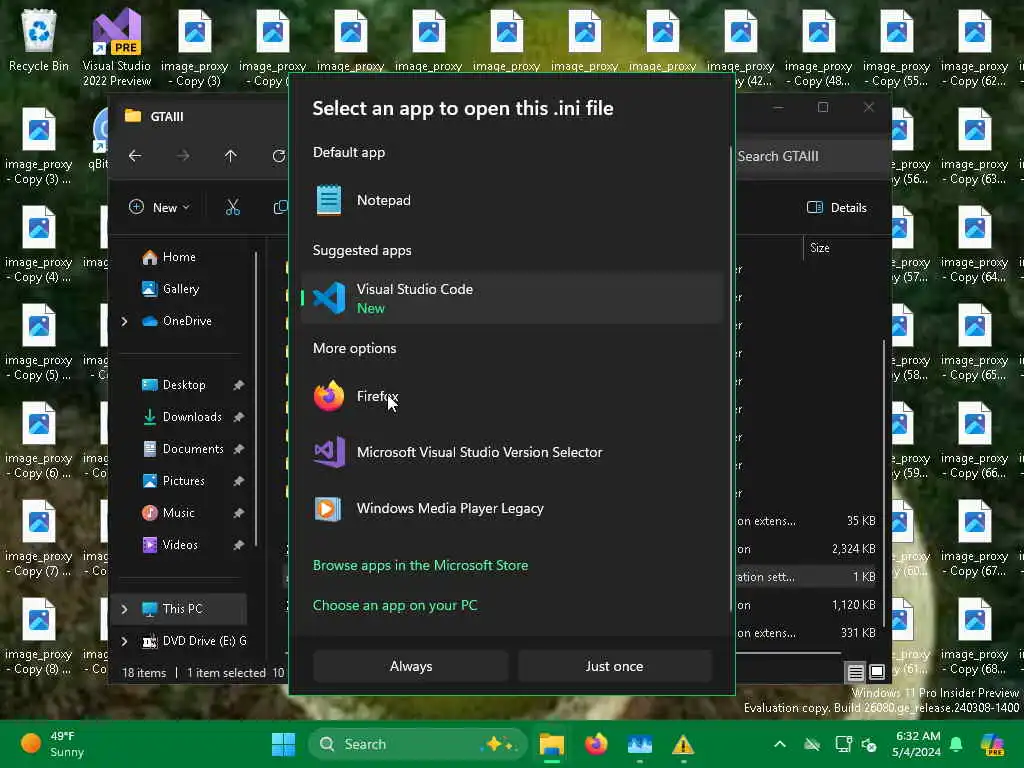This screenshot has height=768, width=1024.
Task: Select This PC in the navigation pane
Action: 182,609
